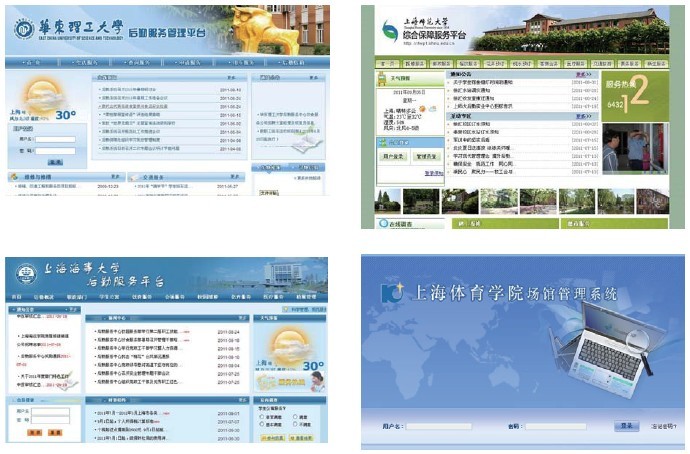Click the East China University of Science and Technology logo
Image resolution: width=690 pixels, height=454 pixels.
24,28
